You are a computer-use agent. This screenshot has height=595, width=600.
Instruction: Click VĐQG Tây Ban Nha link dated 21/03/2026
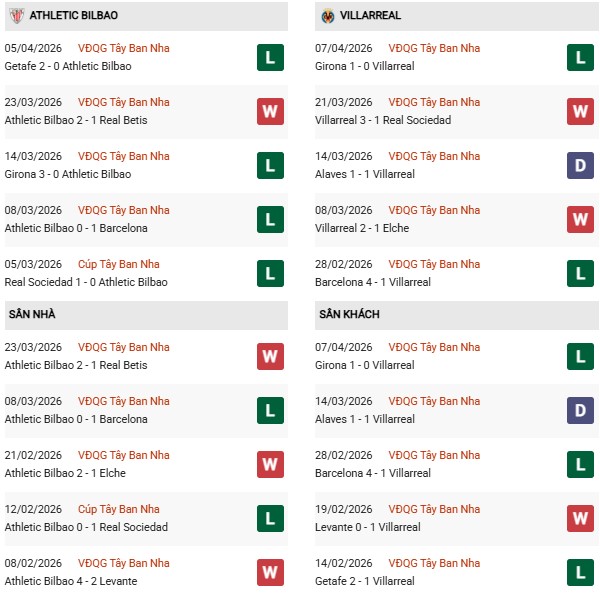point(433,102)
